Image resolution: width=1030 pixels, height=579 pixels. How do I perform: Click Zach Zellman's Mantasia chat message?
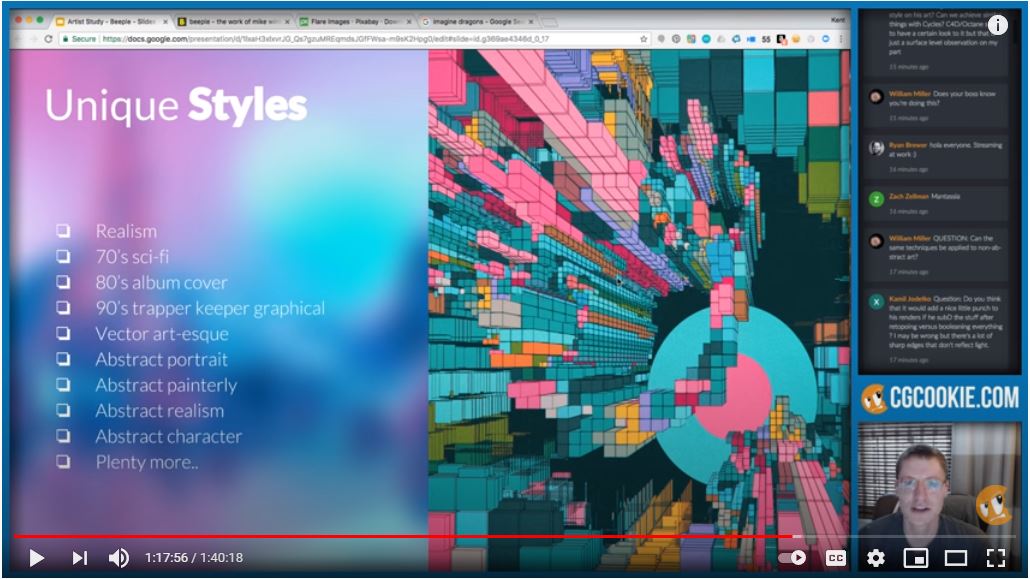937,203
